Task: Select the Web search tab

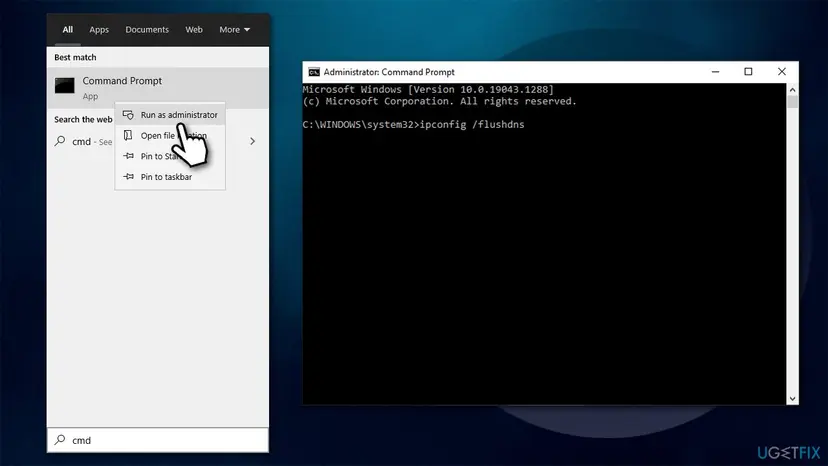Action: (194, 30)
